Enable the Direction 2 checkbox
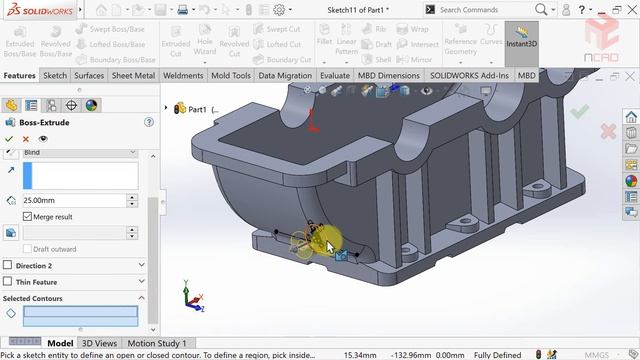 [x=7, y=265]
